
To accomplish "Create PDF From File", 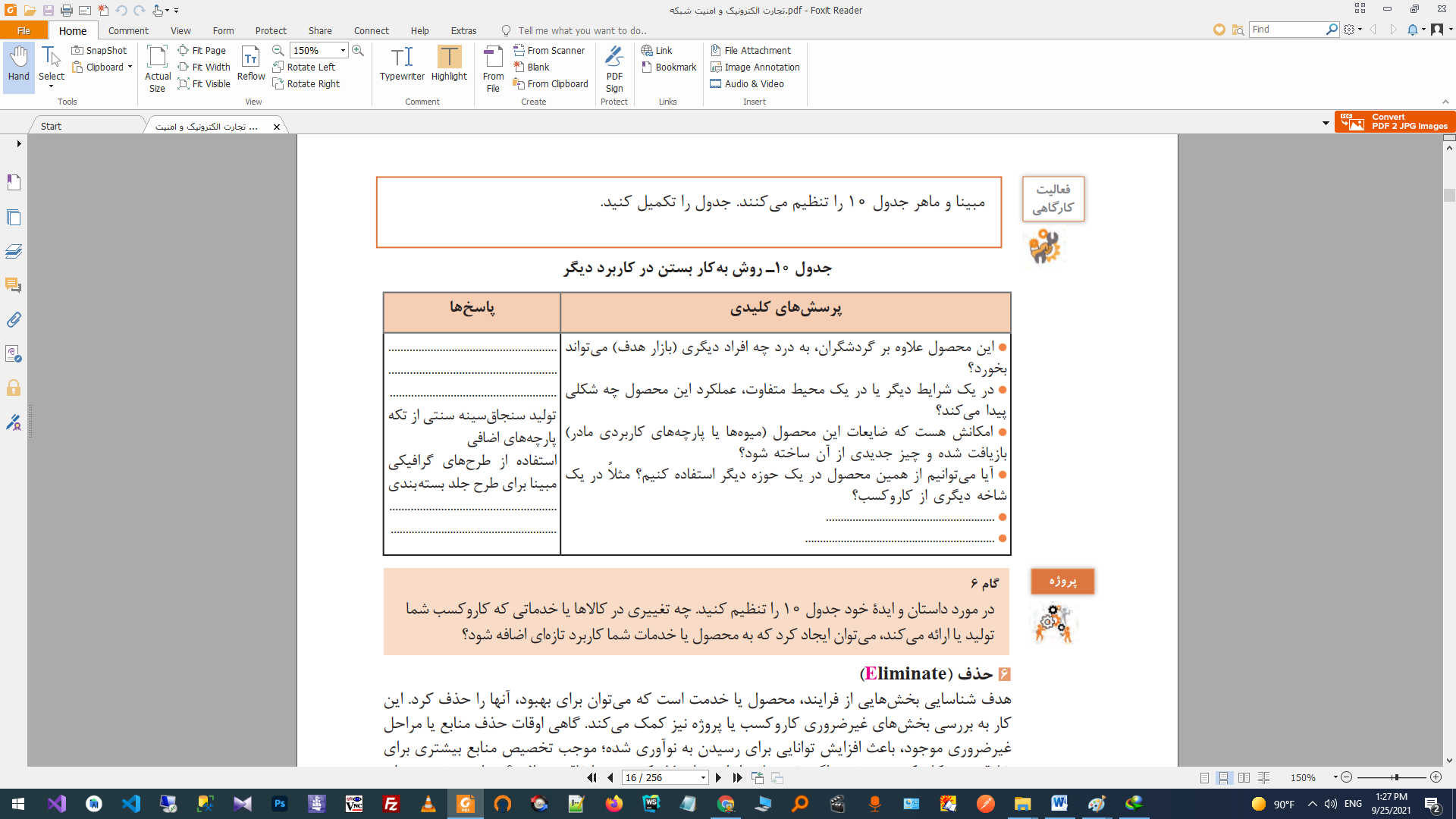I will [x=493, y=68].
